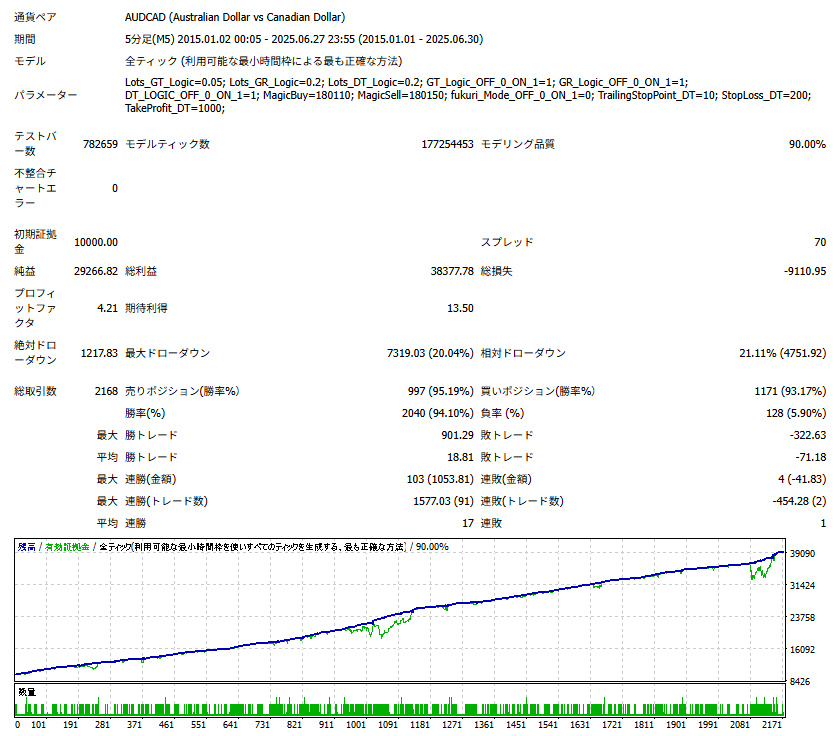
Task: Click the initial deposit value 10000.00
Action: pos(96,242)
